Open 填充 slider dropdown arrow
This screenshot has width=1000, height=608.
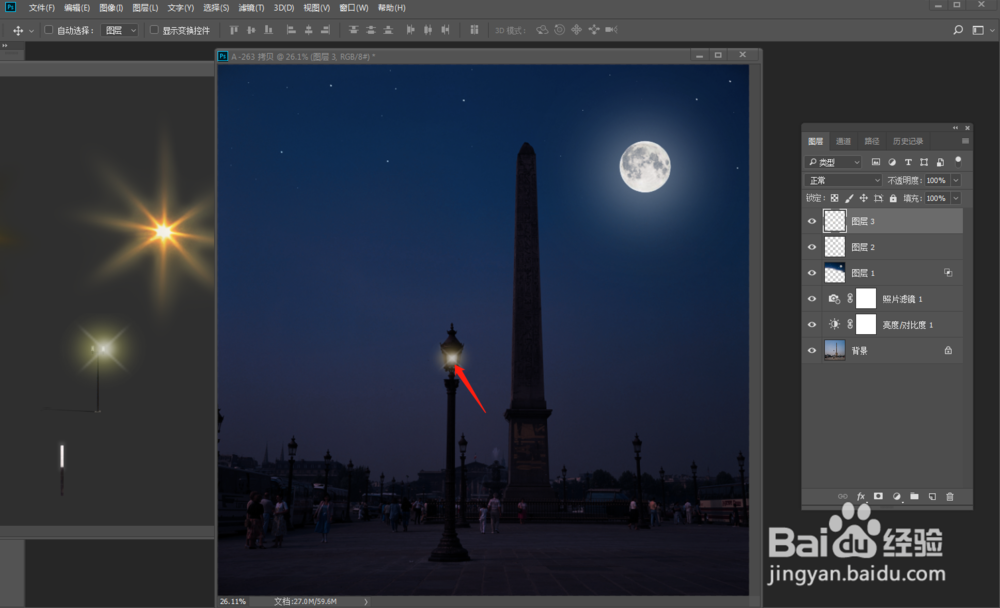pos(956,198)
